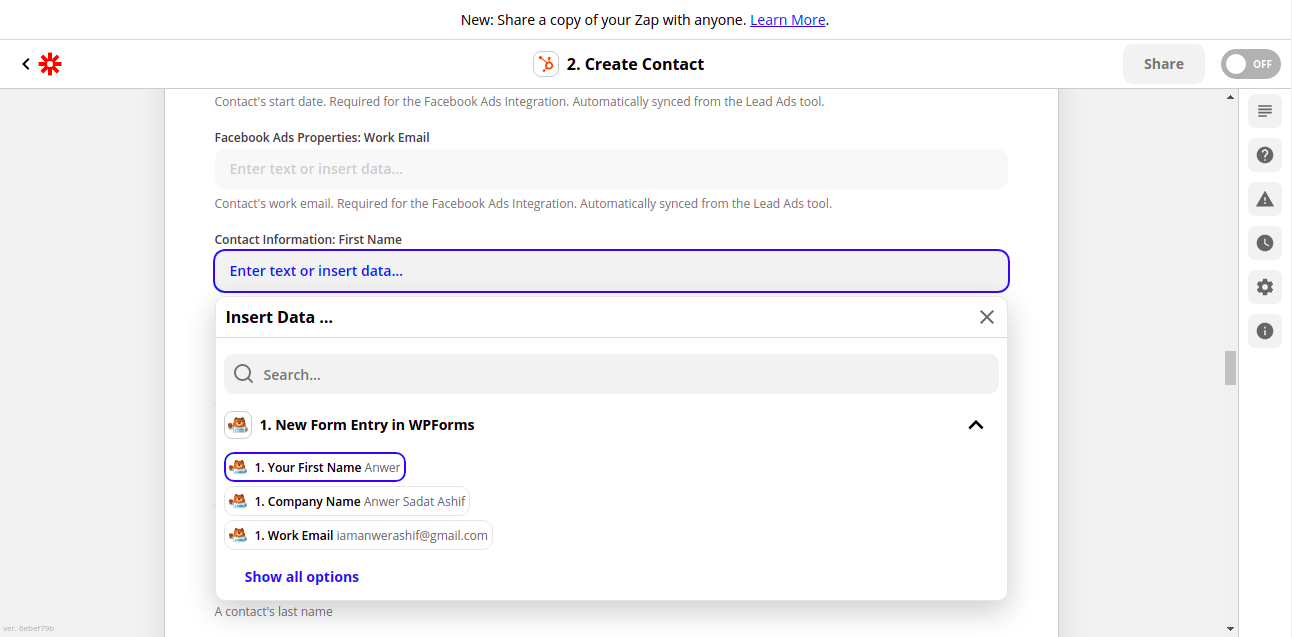Open the gear settings icon
Screen dimensions: 1292x637
(x=1265, y=287)
